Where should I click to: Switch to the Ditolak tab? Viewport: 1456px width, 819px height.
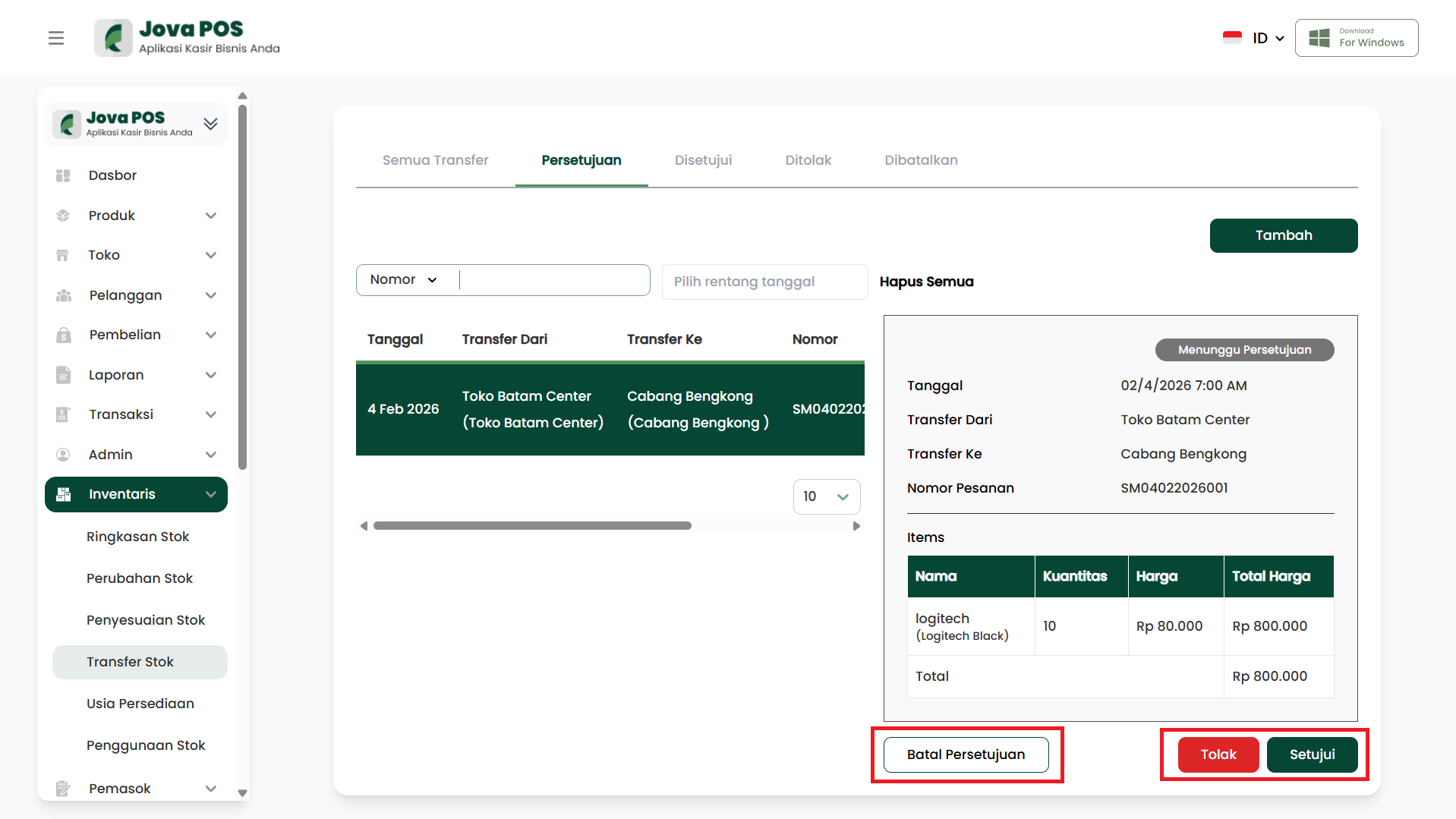pos(808,160)
